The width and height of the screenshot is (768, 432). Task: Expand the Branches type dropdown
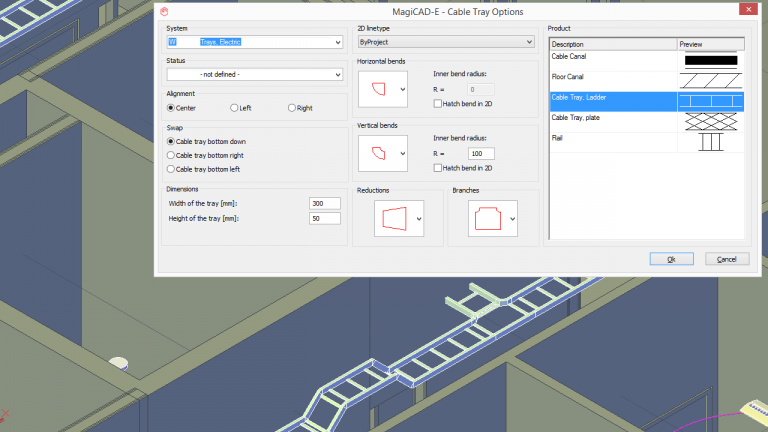[512, 218]
